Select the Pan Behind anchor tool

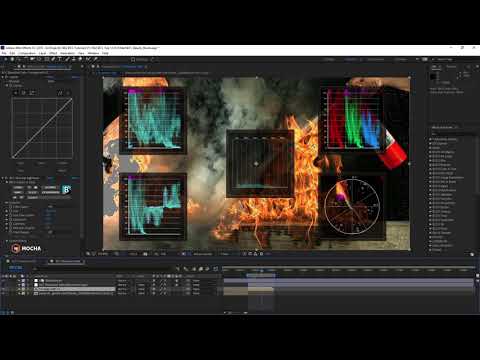pyautogui.click(x=39, y=59)
